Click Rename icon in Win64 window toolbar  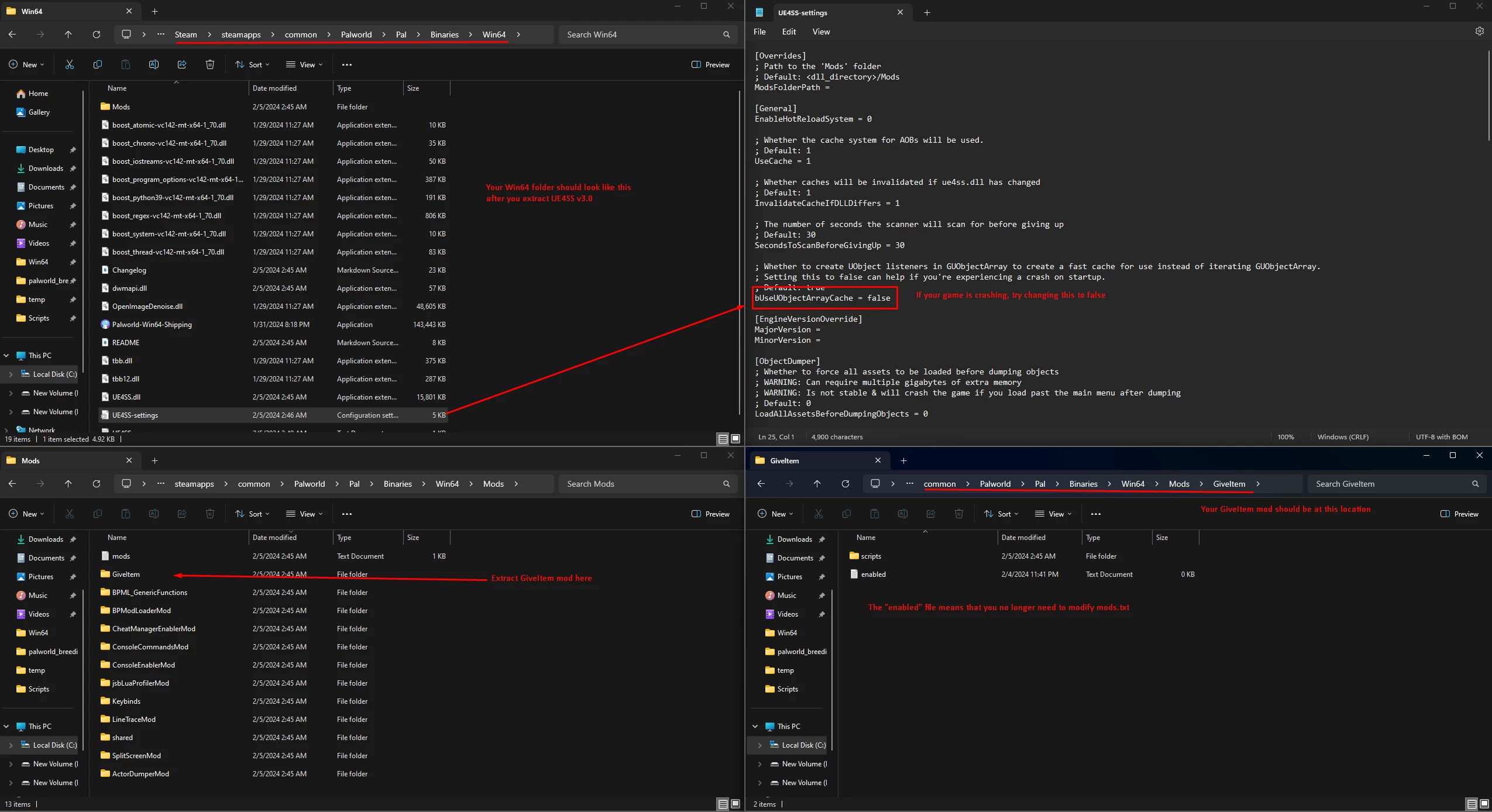coord(154,65)
